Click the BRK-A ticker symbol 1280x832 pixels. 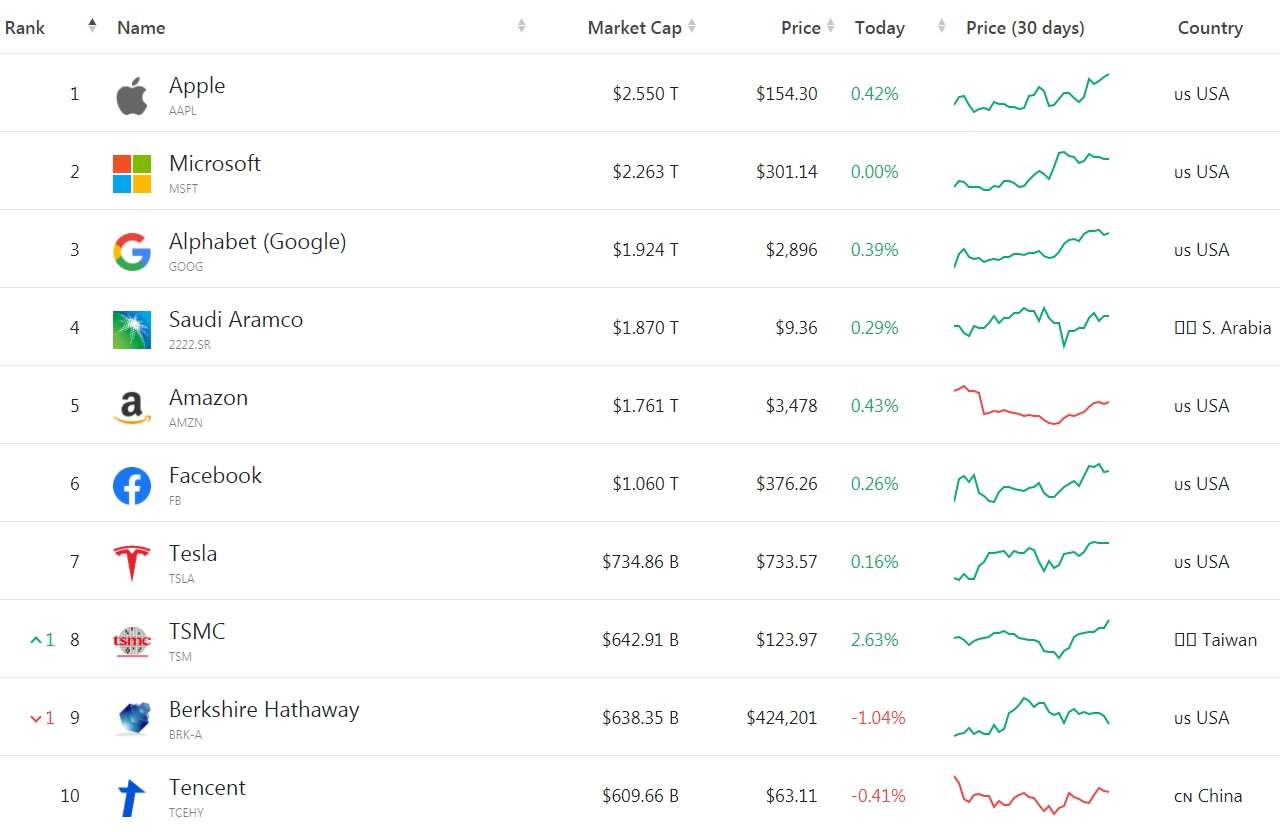click(186, 735)
